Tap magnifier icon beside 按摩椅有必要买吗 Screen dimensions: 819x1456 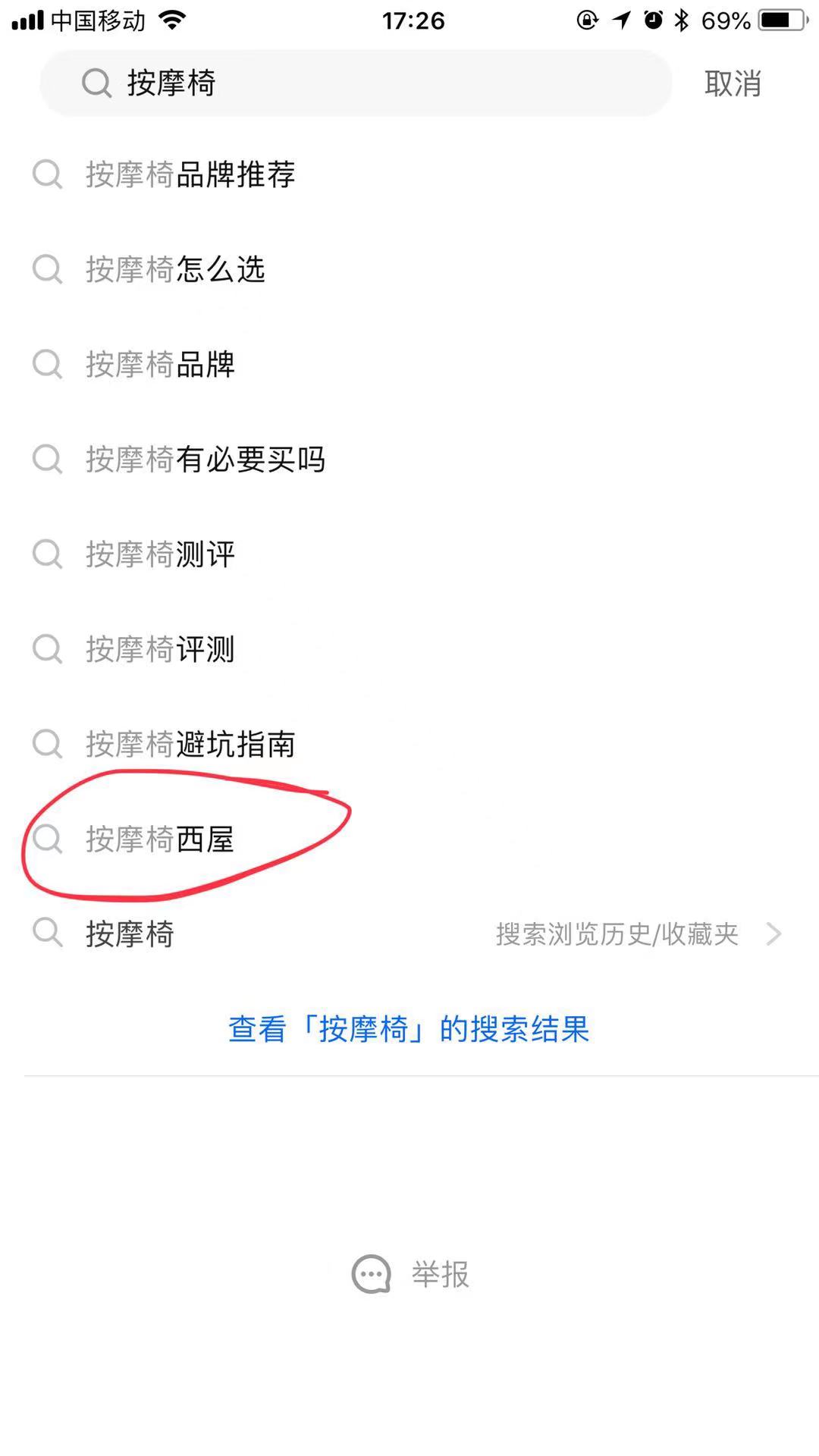[47, 459]
